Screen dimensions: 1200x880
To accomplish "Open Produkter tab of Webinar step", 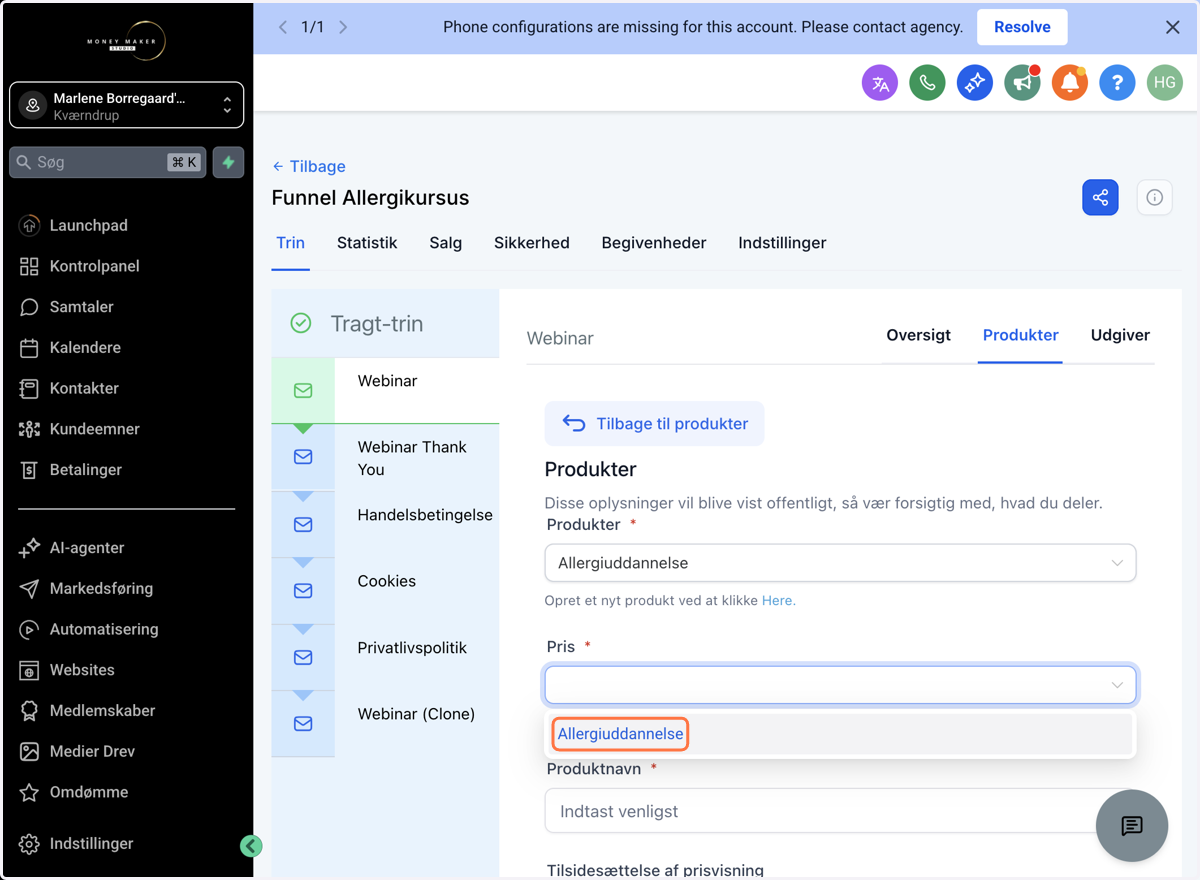I will (x=1020, y=335).
